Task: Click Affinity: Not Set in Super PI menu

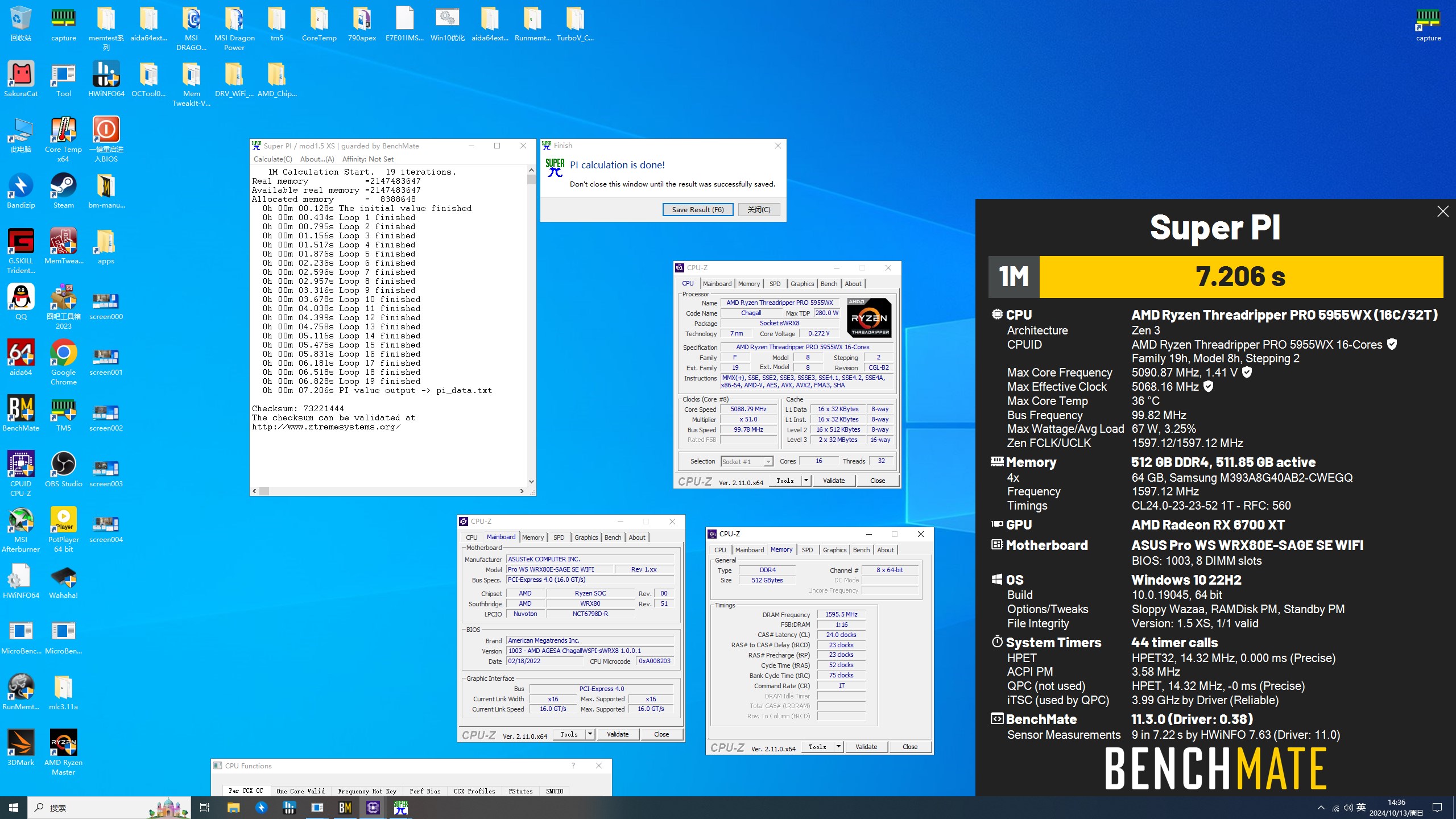Action: [368, 159]
